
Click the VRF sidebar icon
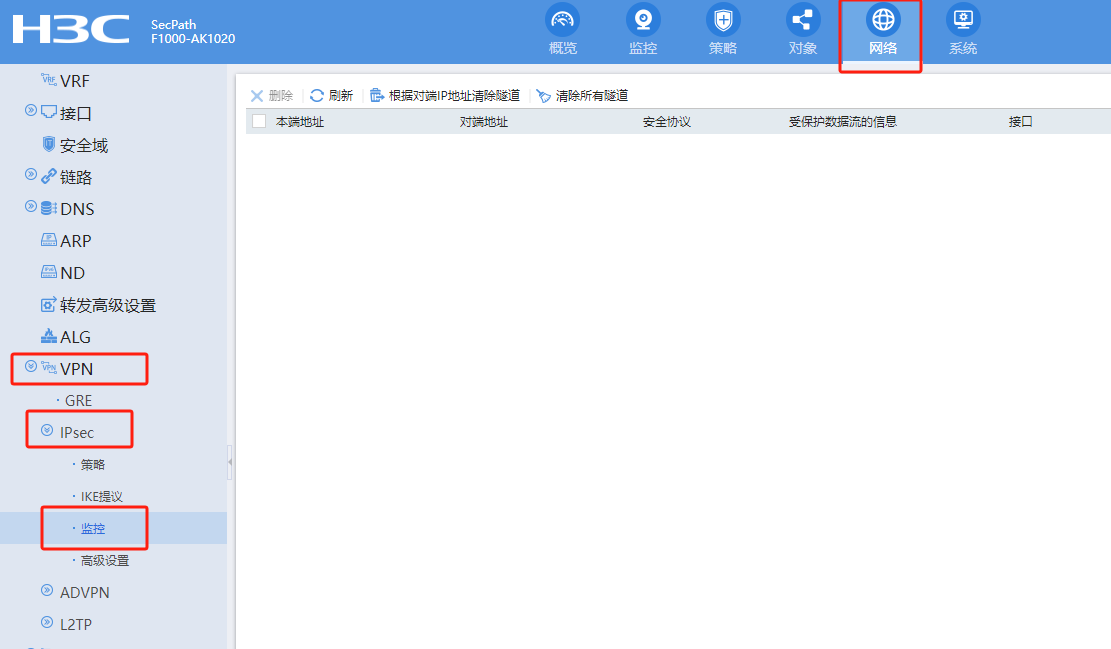49,79
